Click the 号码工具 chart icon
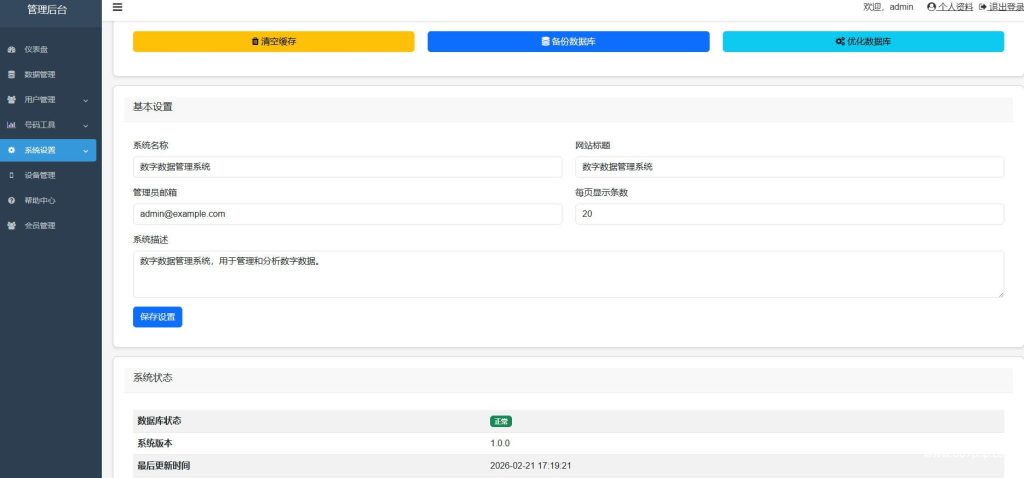The height and width of the screenshot is (478, 1024). tap(11, 125)
